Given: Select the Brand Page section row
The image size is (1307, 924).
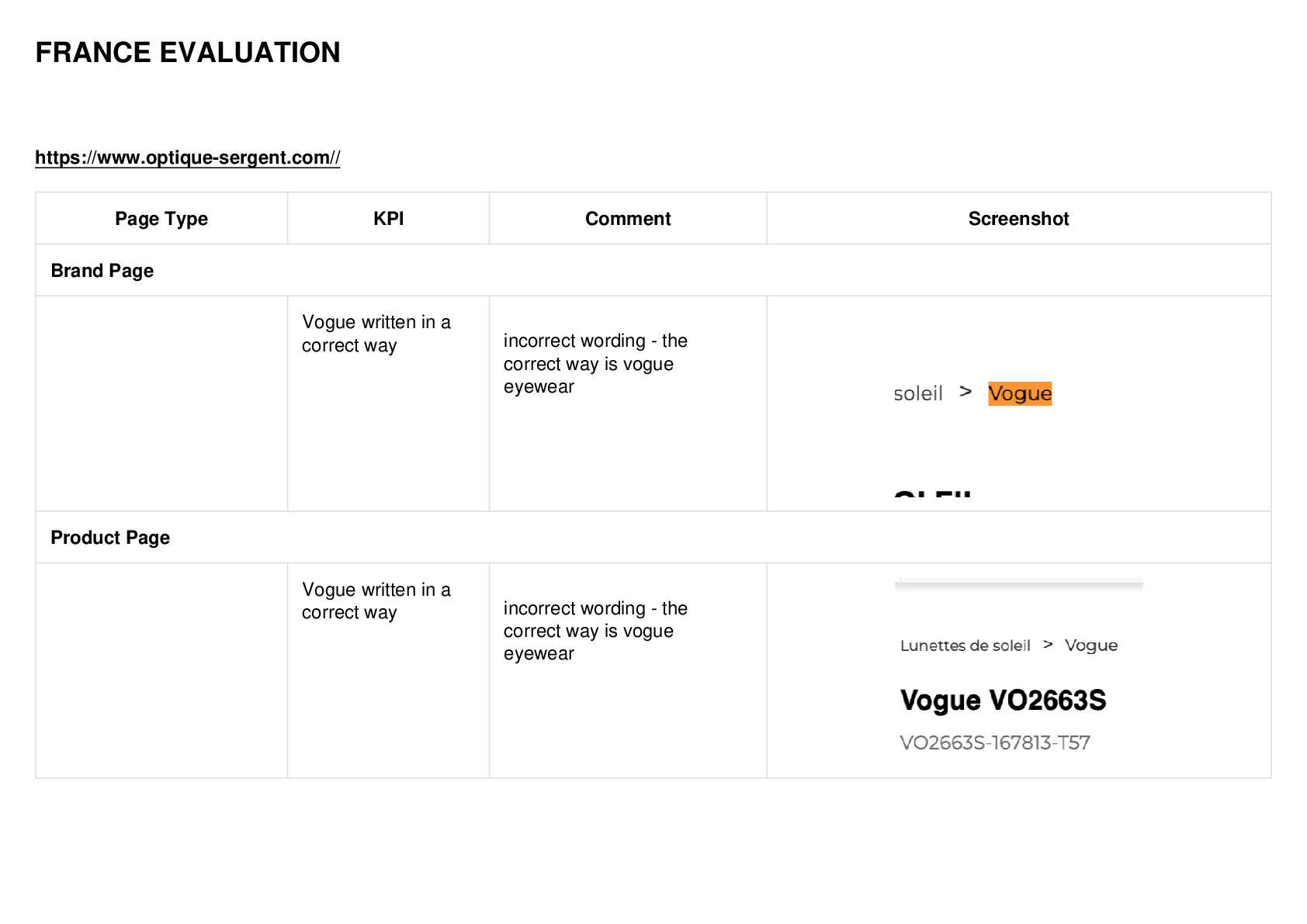Looking at the screenshot, I should (x=653, y=270).
